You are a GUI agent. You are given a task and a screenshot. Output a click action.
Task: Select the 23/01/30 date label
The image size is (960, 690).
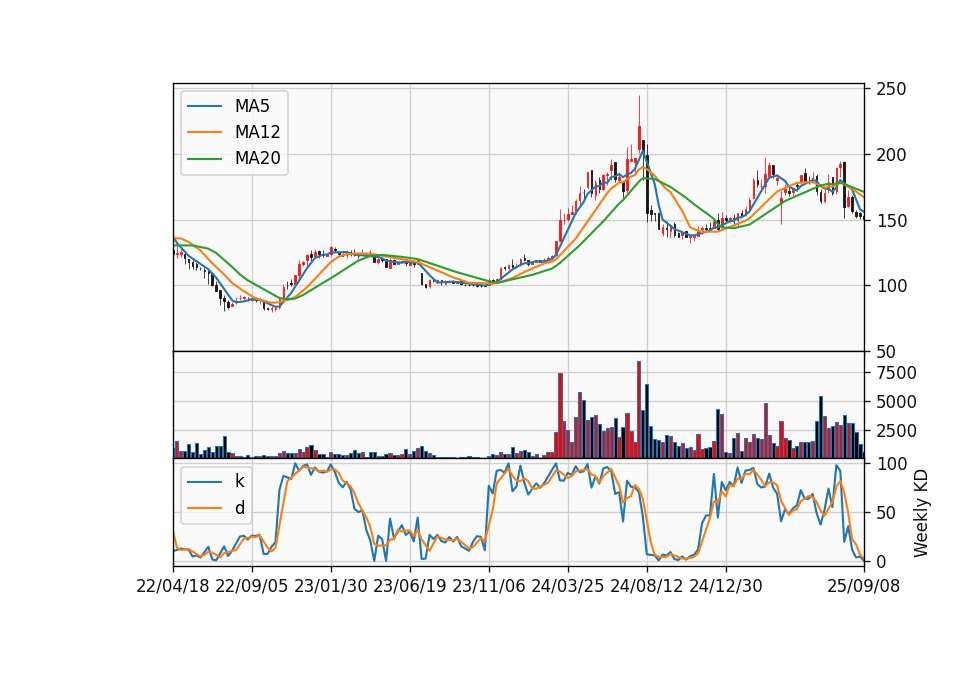click(331, 586)
